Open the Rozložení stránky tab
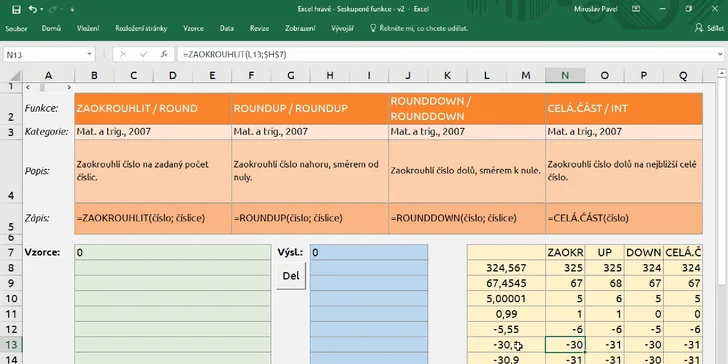 (141, 28)
